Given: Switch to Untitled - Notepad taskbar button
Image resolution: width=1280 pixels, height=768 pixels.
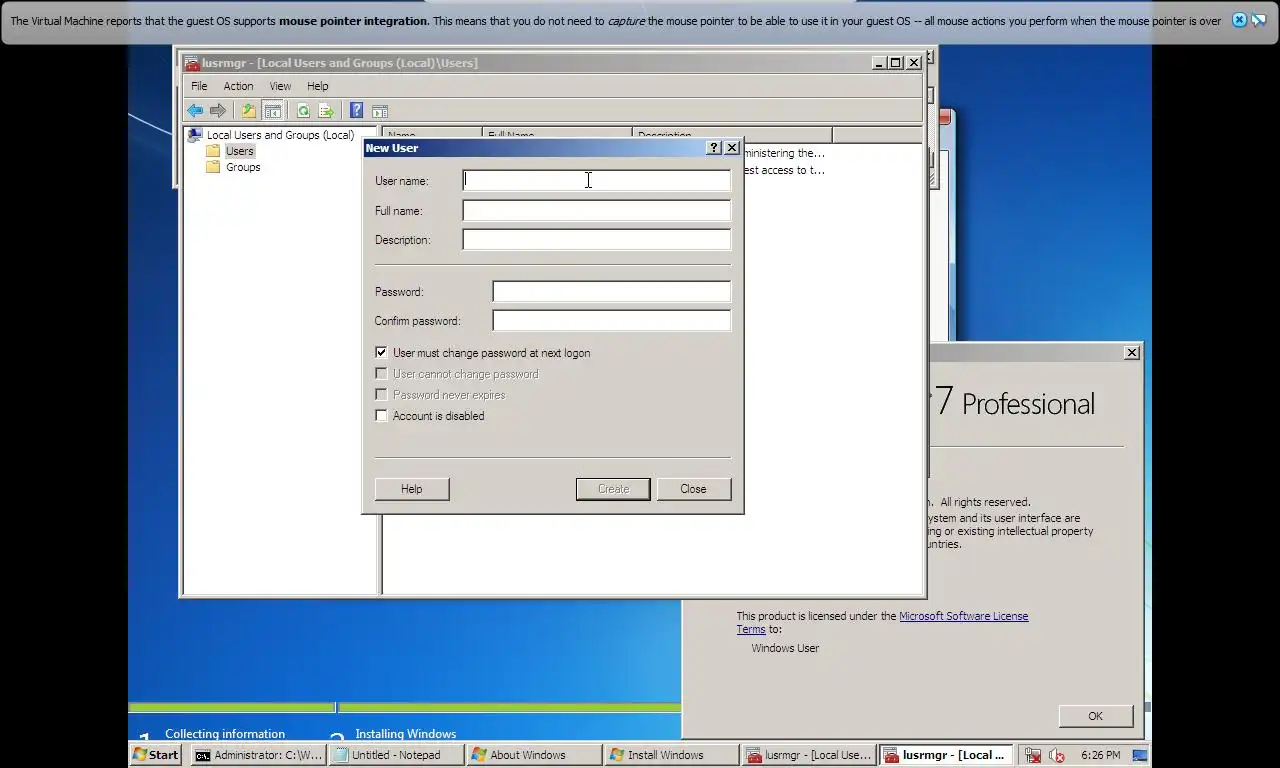Looking at the screenshot, I should click(x=397, y=755).
